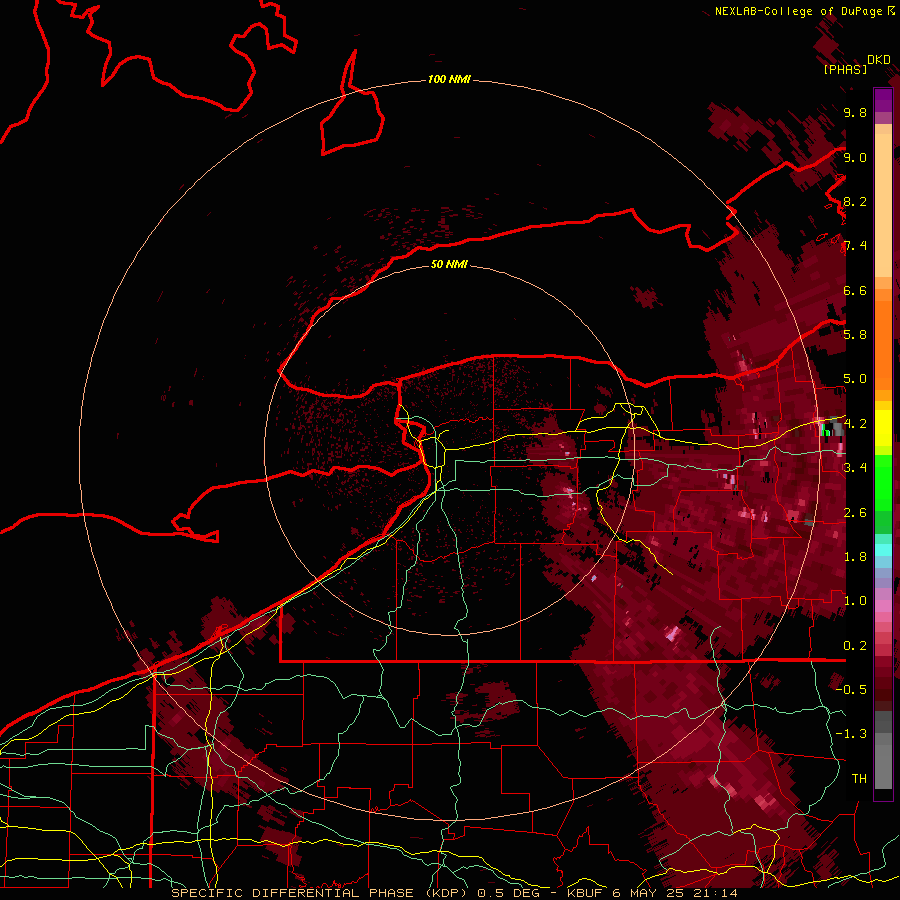
Task: Select the 5.8 scale label
Action: pyautogui.click(x=855, y=335)
